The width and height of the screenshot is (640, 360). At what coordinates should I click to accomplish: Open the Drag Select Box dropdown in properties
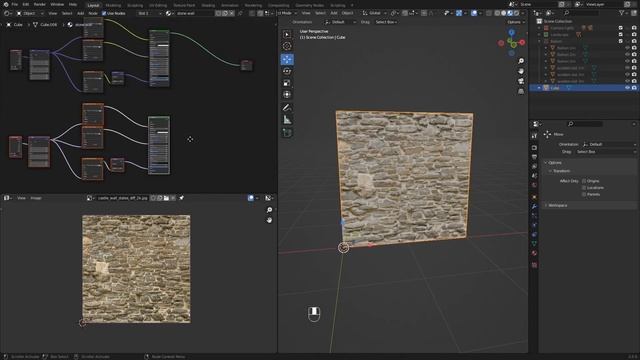point(606,152)
